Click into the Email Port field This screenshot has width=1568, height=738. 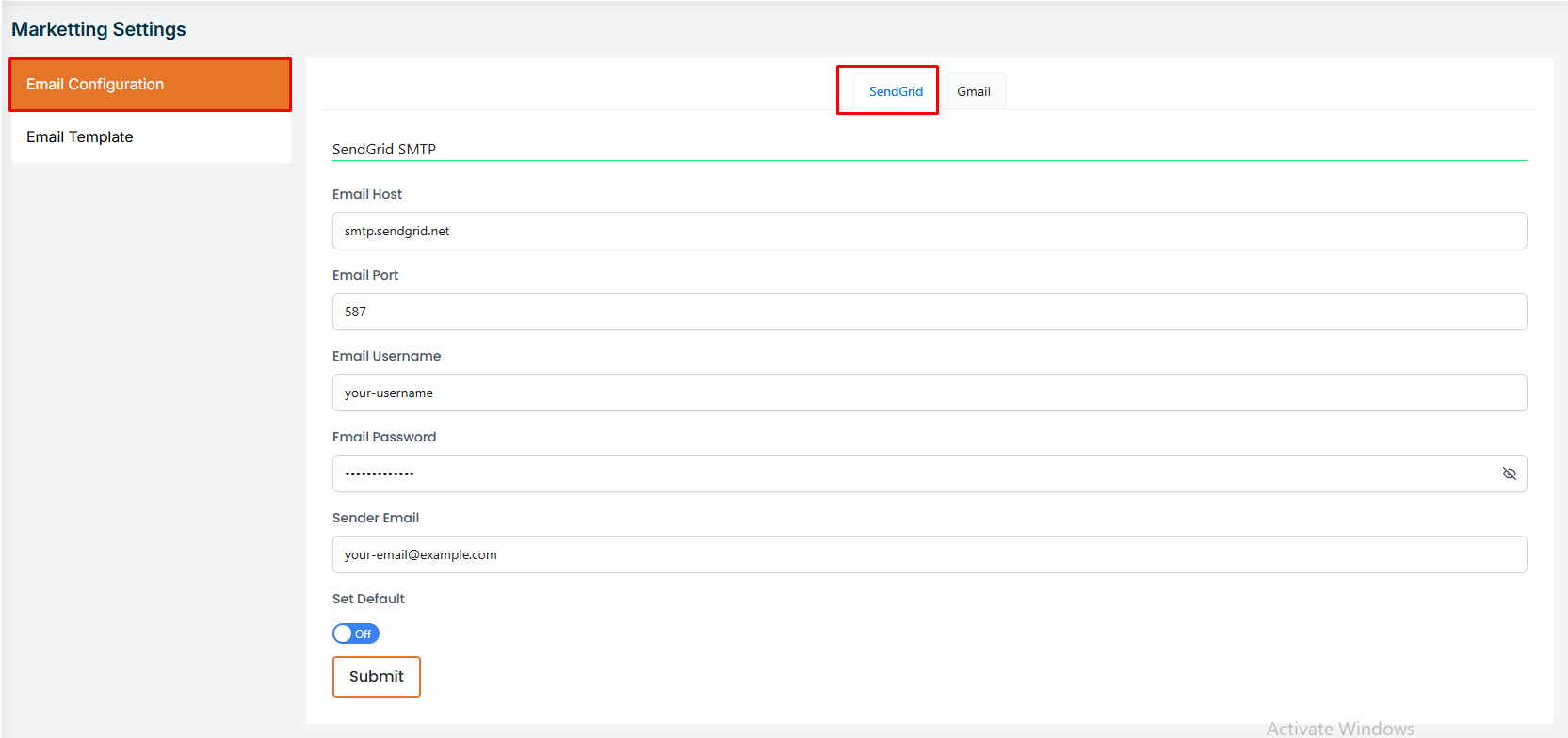(929, 312)
